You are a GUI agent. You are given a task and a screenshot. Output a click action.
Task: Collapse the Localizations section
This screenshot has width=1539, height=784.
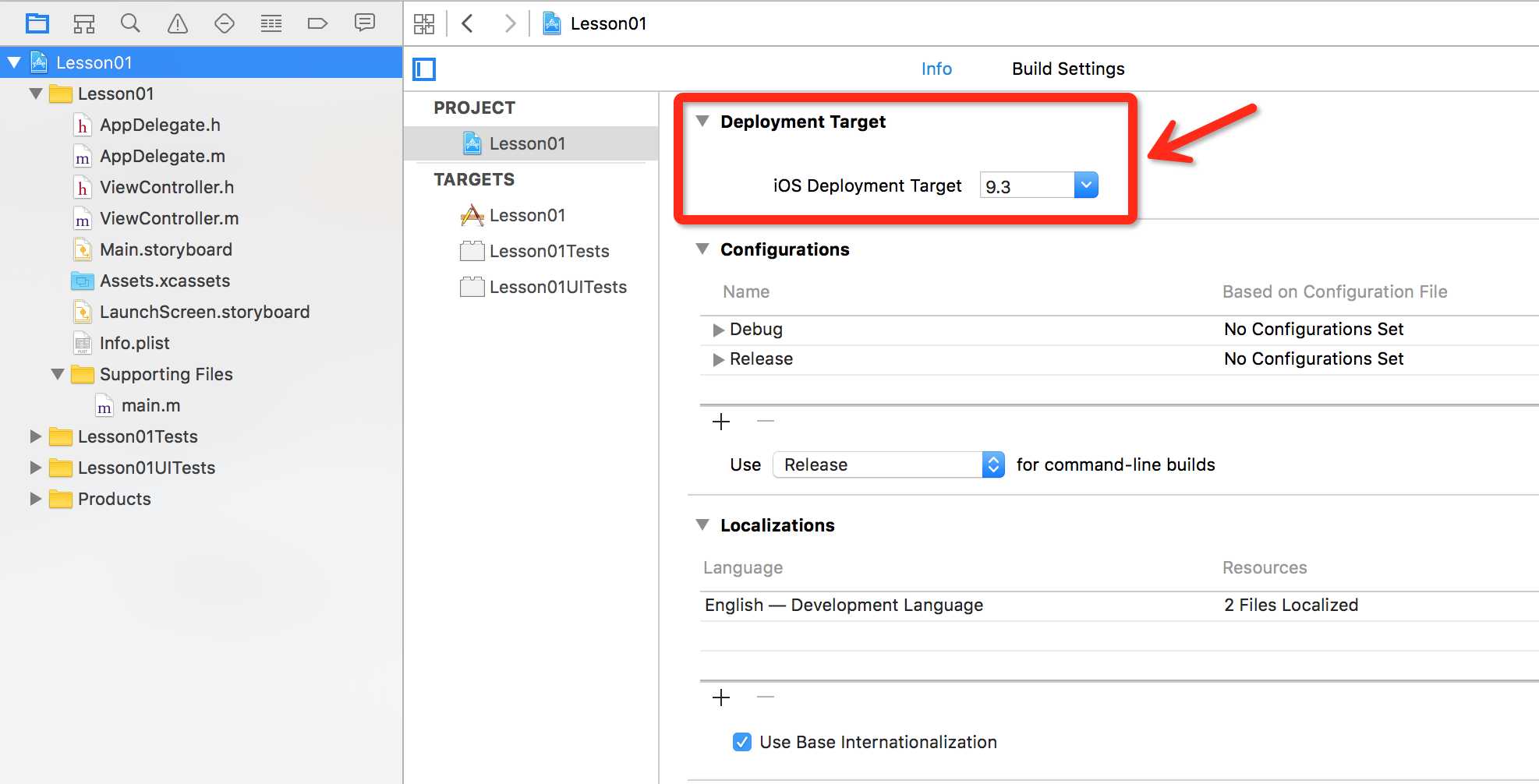pos(702,525)
